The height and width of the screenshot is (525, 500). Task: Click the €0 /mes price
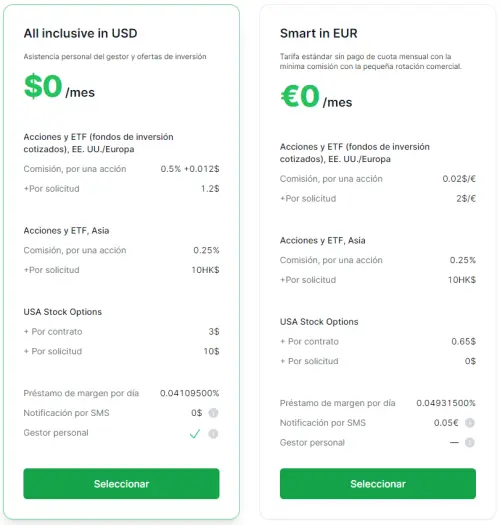pyautogui.click(x=316, y=96)
